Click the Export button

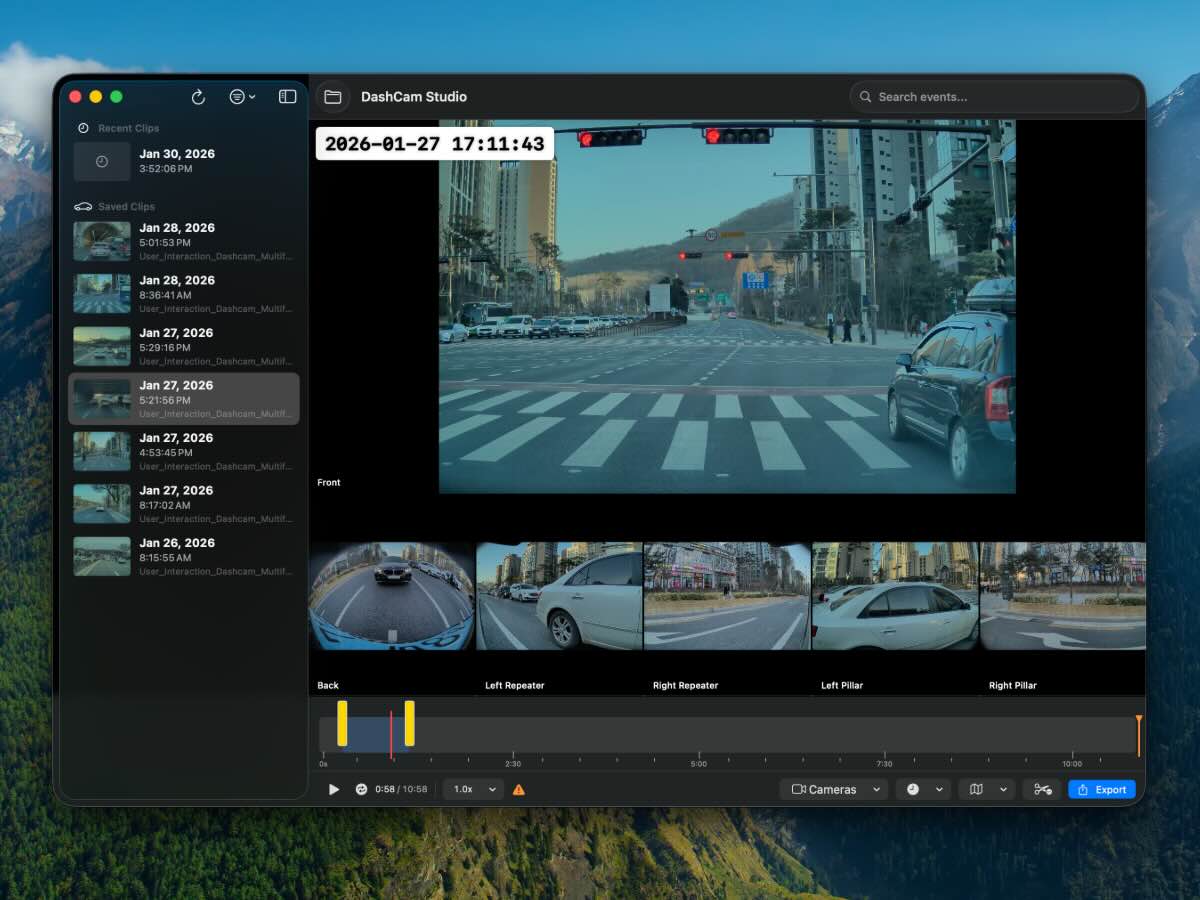1102,789
